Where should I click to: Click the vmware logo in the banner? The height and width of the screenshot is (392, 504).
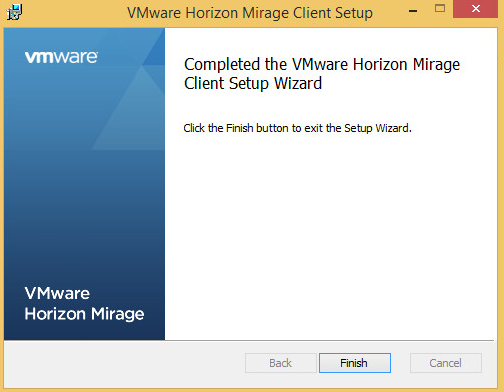[61, 57]
